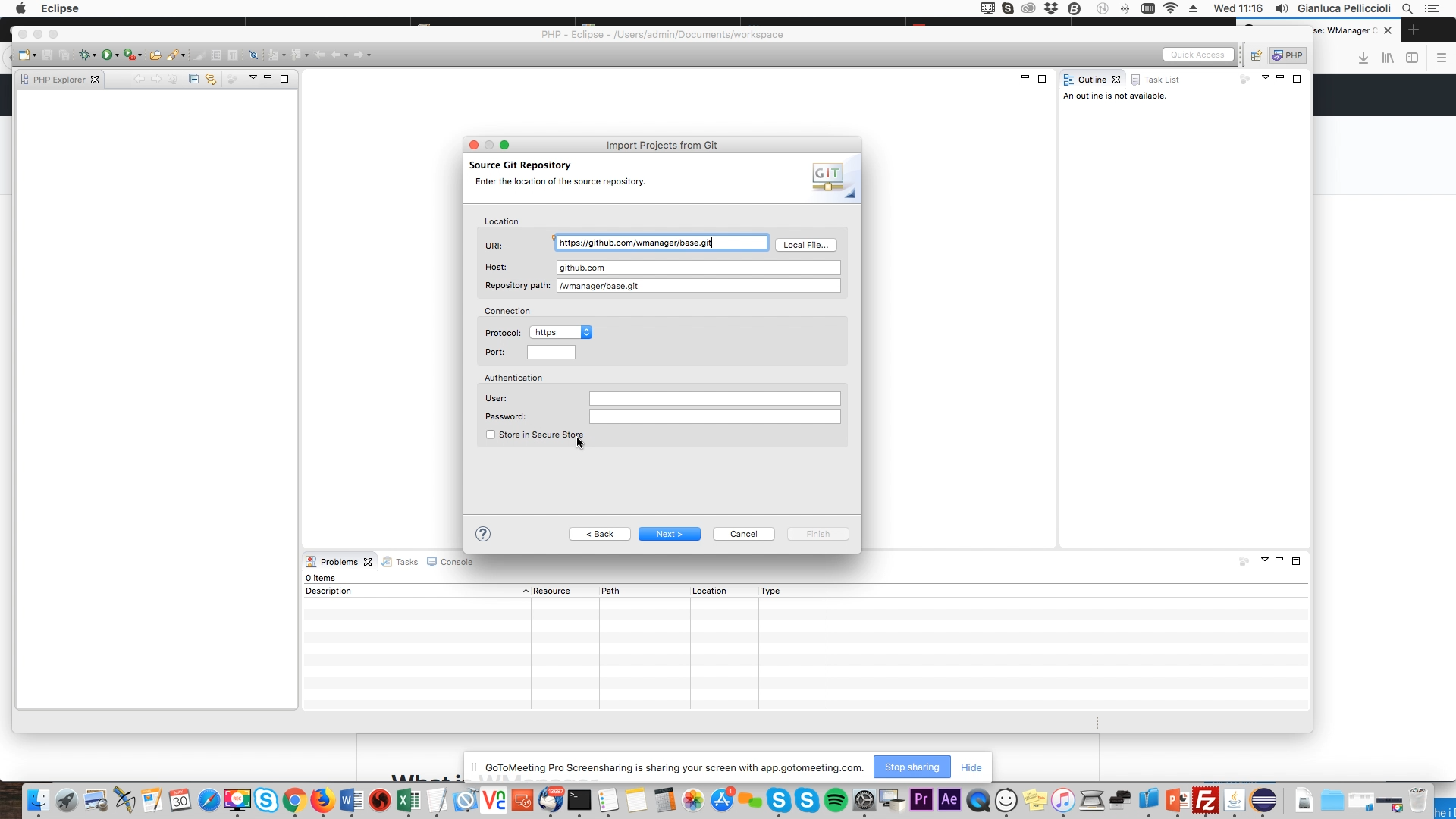Screen dimensions: 1456x819
Task: Click the Description column header in Problems
Action: [328, 591]
